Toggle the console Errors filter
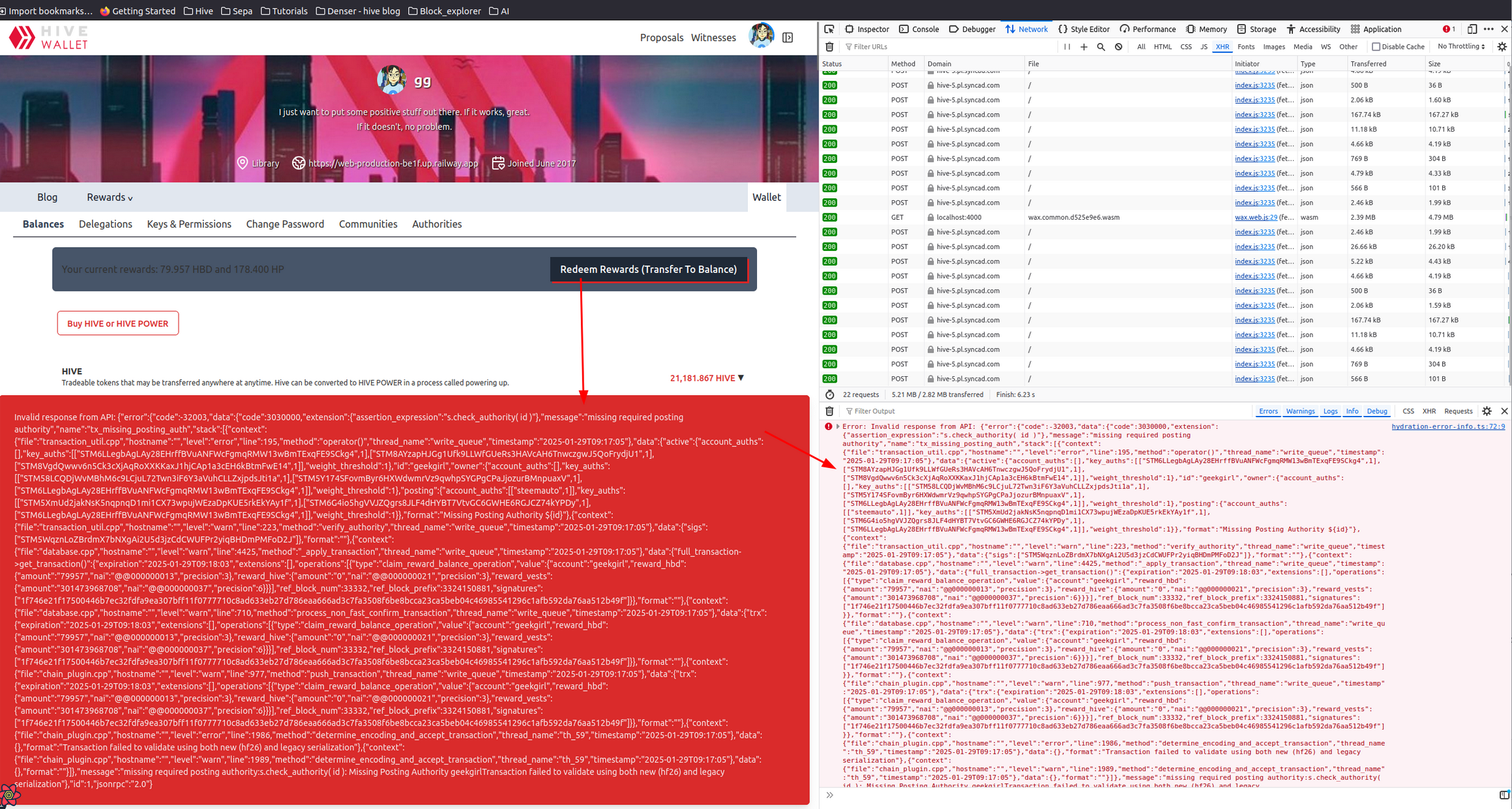The height and width of the screenshot is (809, 1512). [1267, 411]
